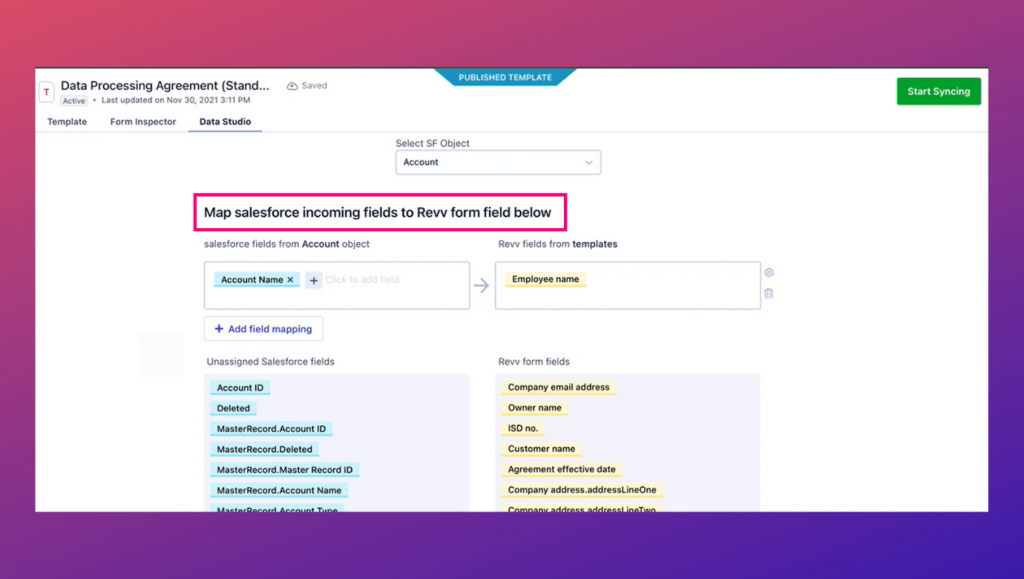Click the plus icon beside Account Name
This screenshot has height=579, width=1024.
tap(313, 280)
